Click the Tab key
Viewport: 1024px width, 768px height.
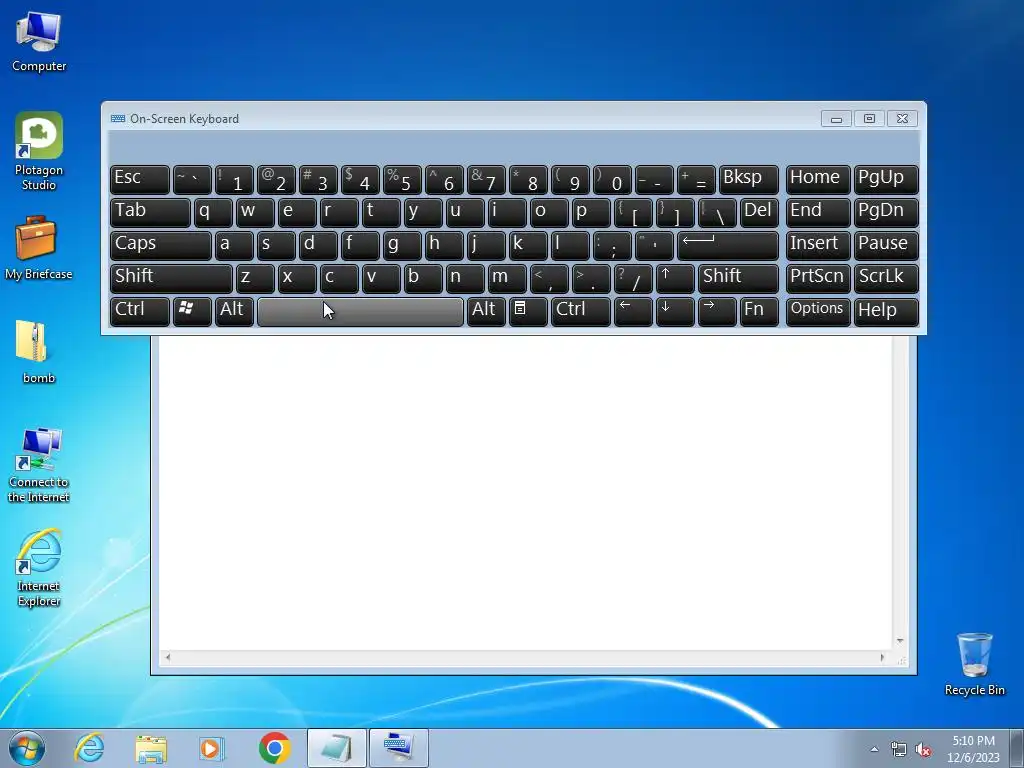tap(150, 213)
